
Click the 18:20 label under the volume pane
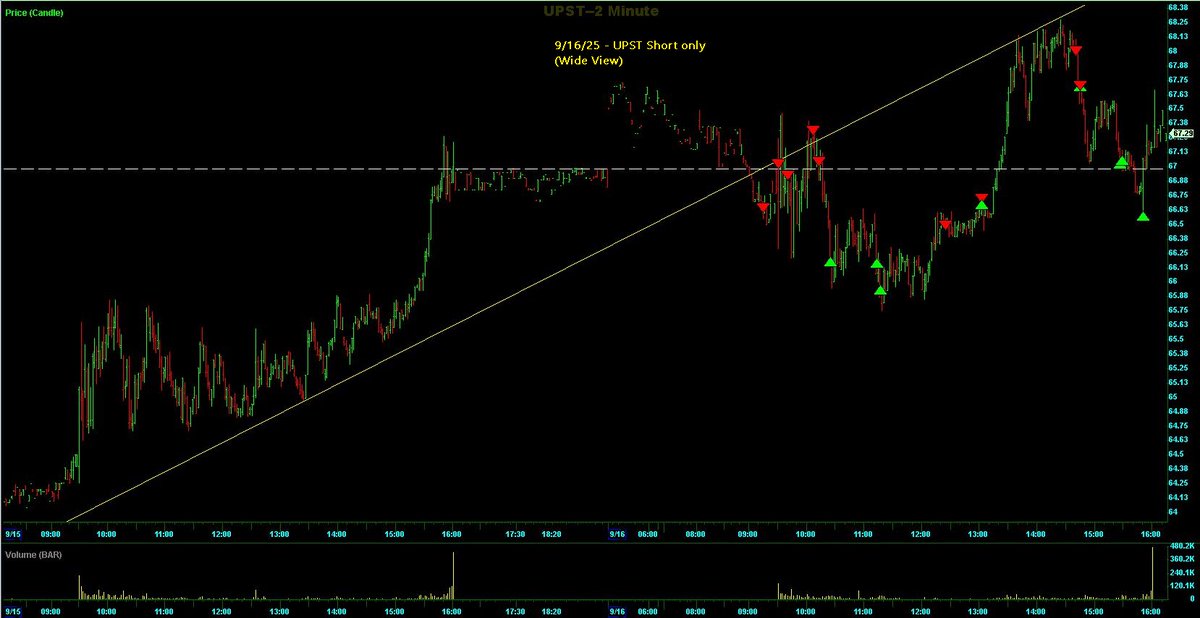click(551, 609)
